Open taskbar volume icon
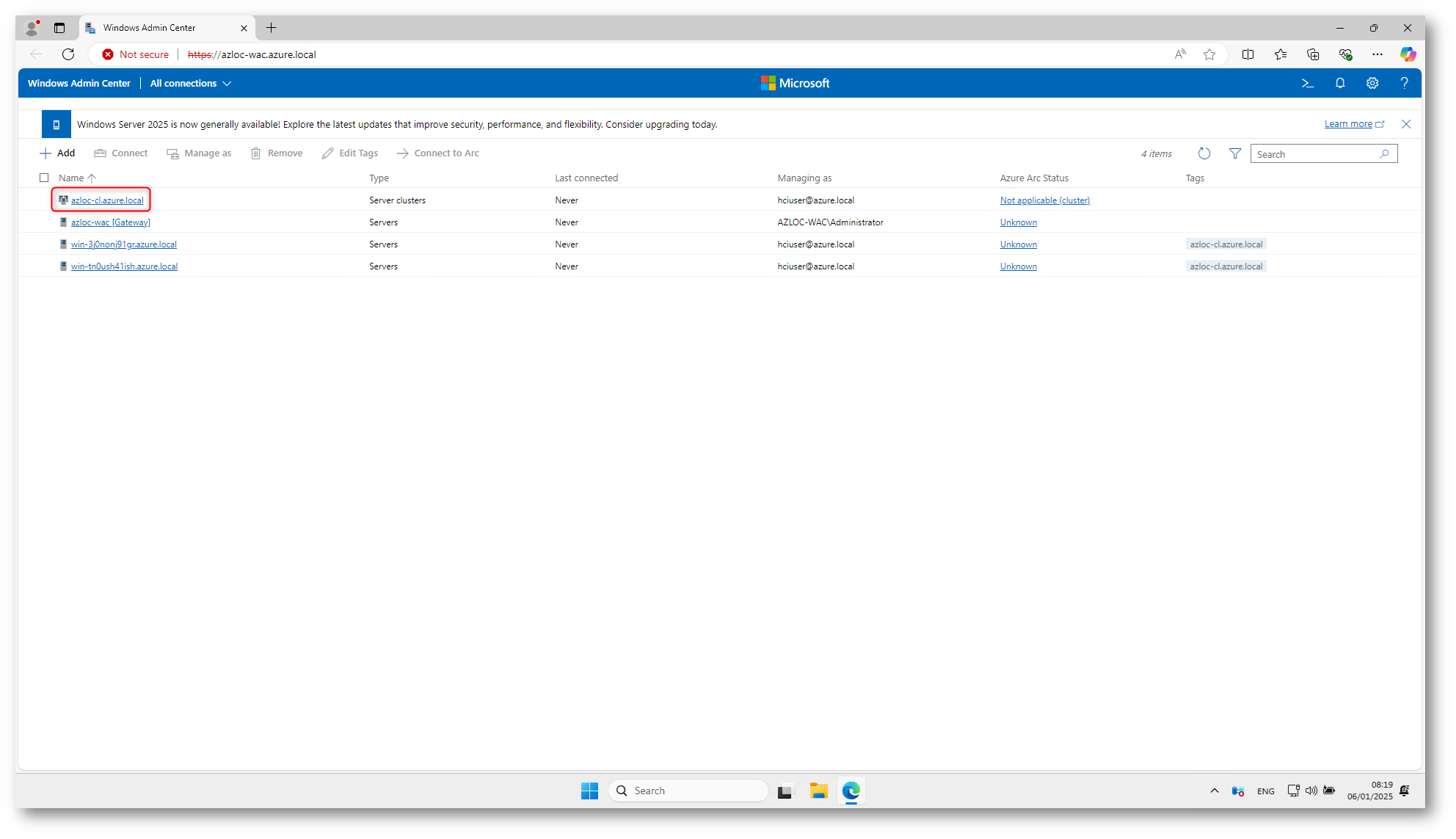Viewport: 1456px width, 839px height. click(1311, 791)
